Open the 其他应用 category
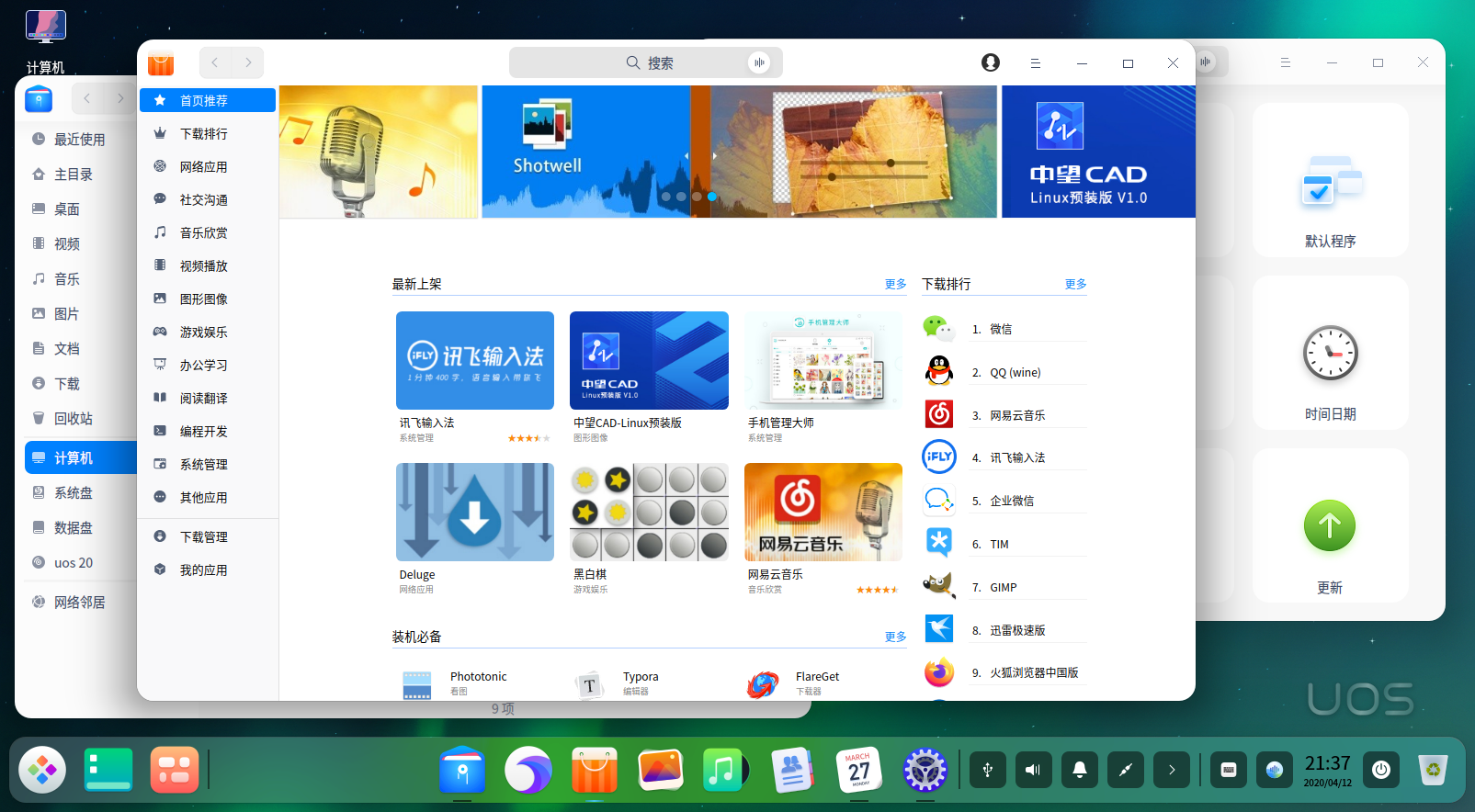 click(x=208, y=497)
